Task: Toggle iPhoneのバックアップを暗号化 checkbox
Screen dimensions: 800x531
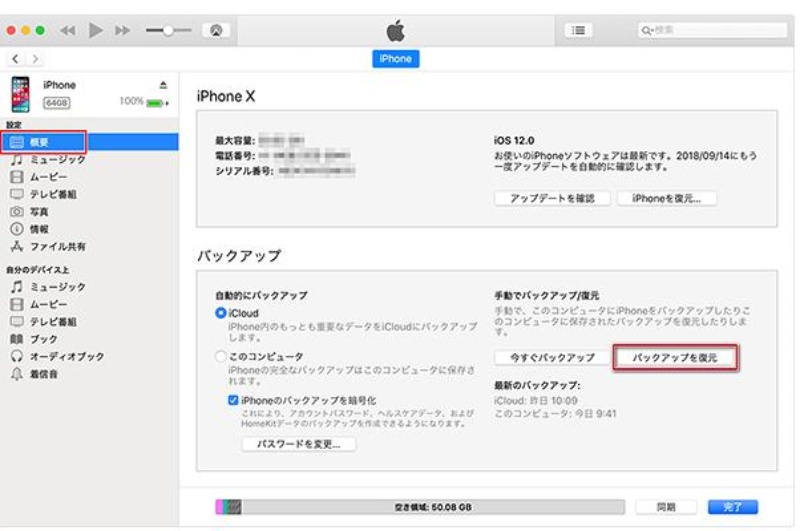Action: (233, 400)
